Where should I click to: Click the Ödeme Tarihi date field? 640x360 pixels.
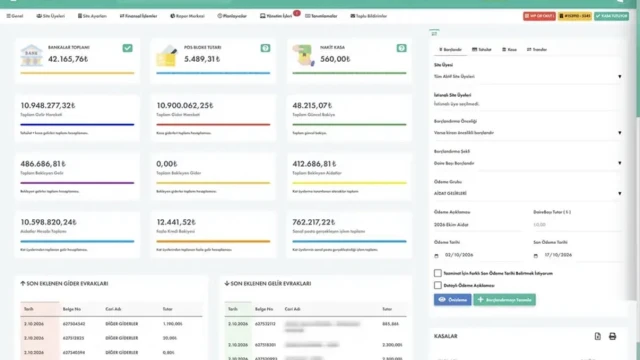pos(478,255)
